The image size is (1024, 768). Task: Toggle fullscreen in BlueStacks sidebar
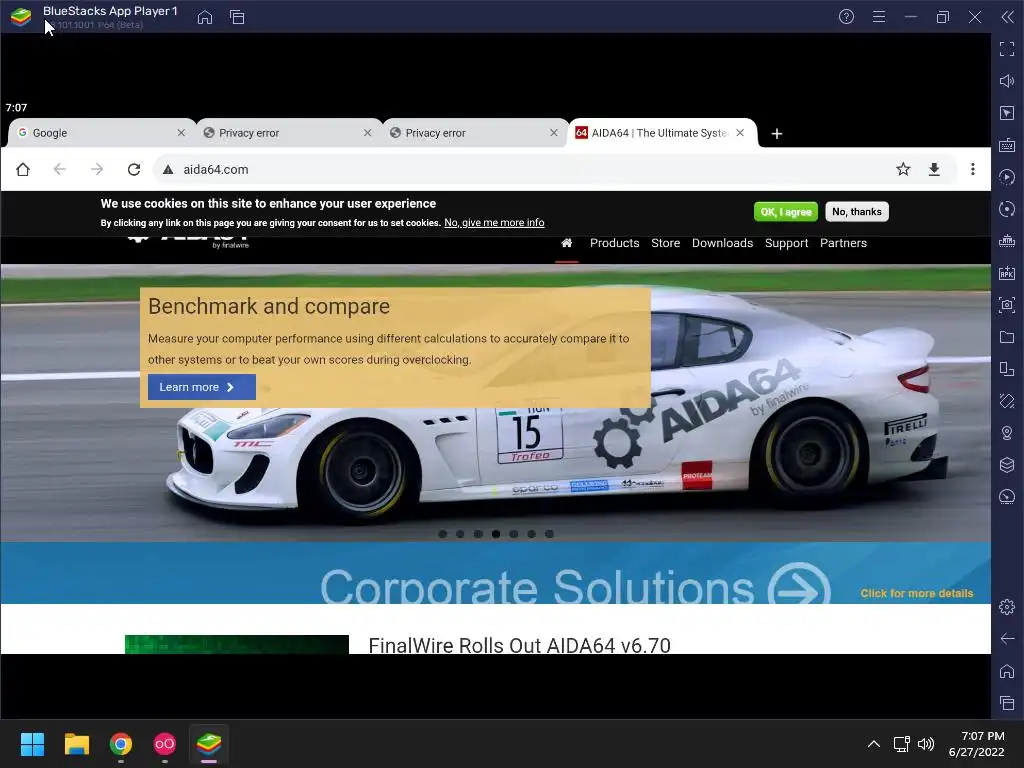point(1007,49)
